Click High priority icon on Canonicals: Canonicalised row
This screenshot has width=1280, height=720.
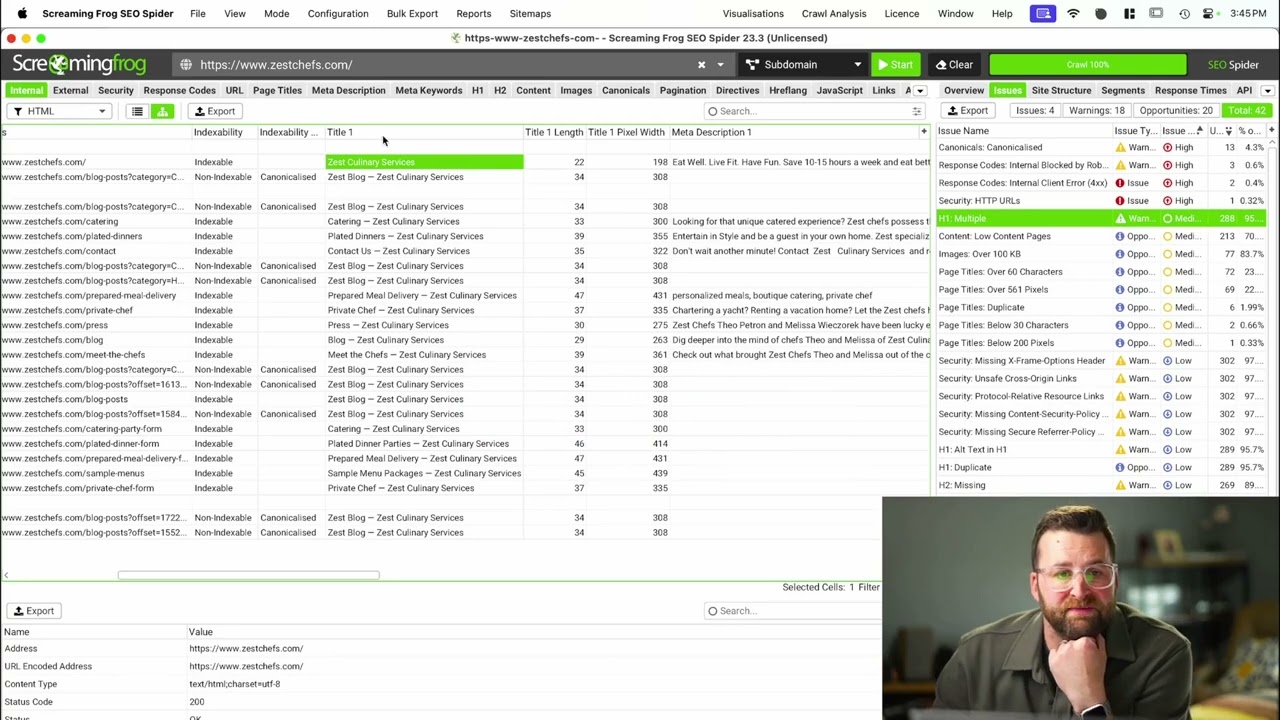tap(1167, 147)
